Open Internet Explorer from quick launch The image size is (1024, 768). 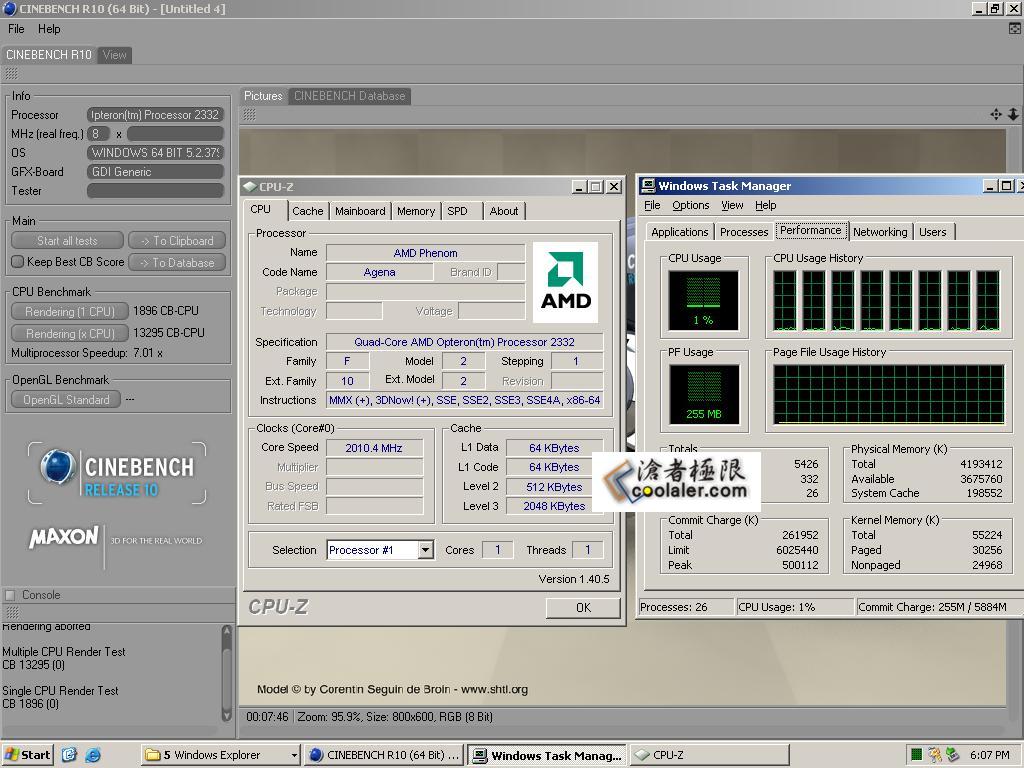(93, 755)
